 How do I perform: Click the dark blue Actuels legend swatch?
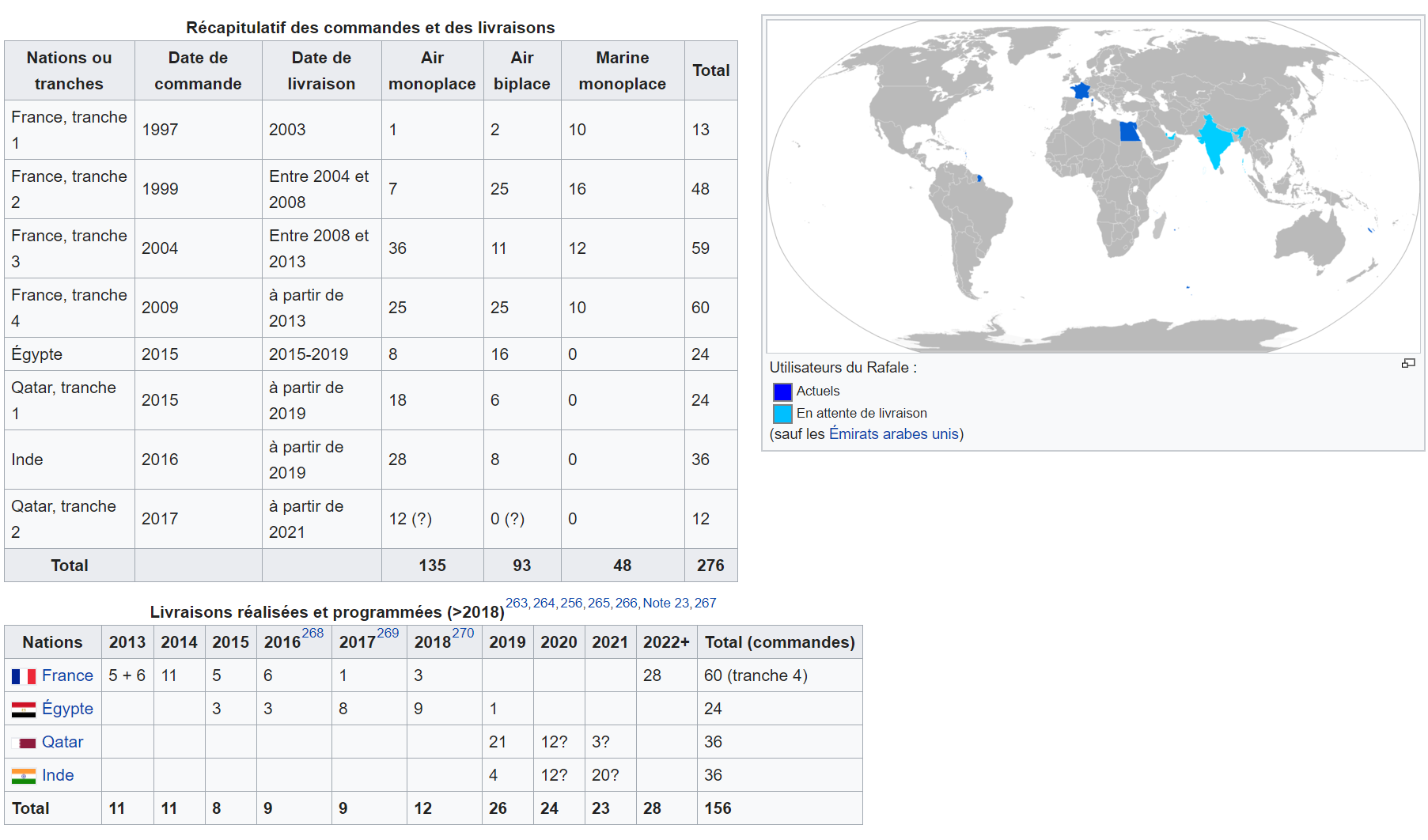(782, 392)
